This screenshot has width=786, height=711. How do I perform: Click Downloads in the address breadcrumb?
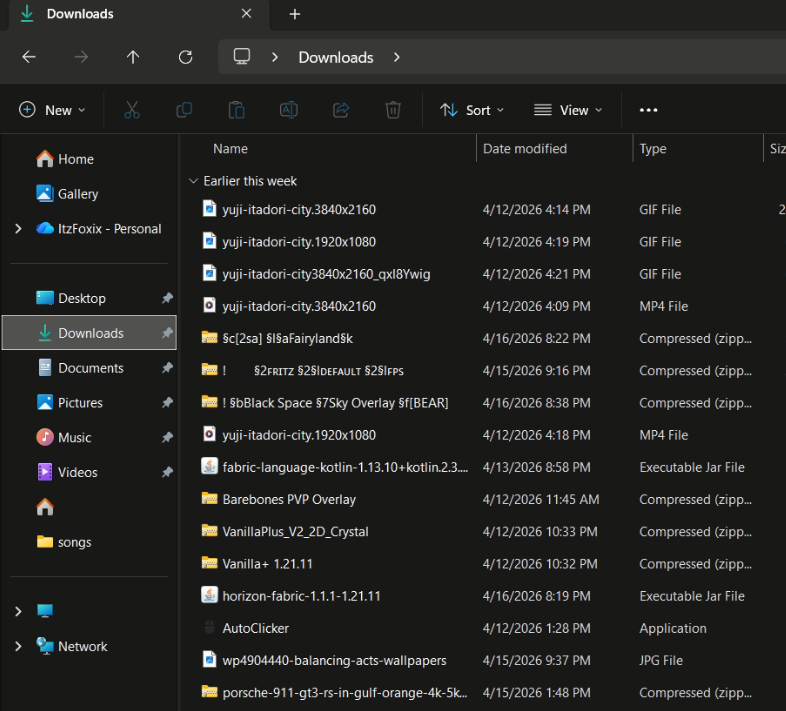[336, 57]
